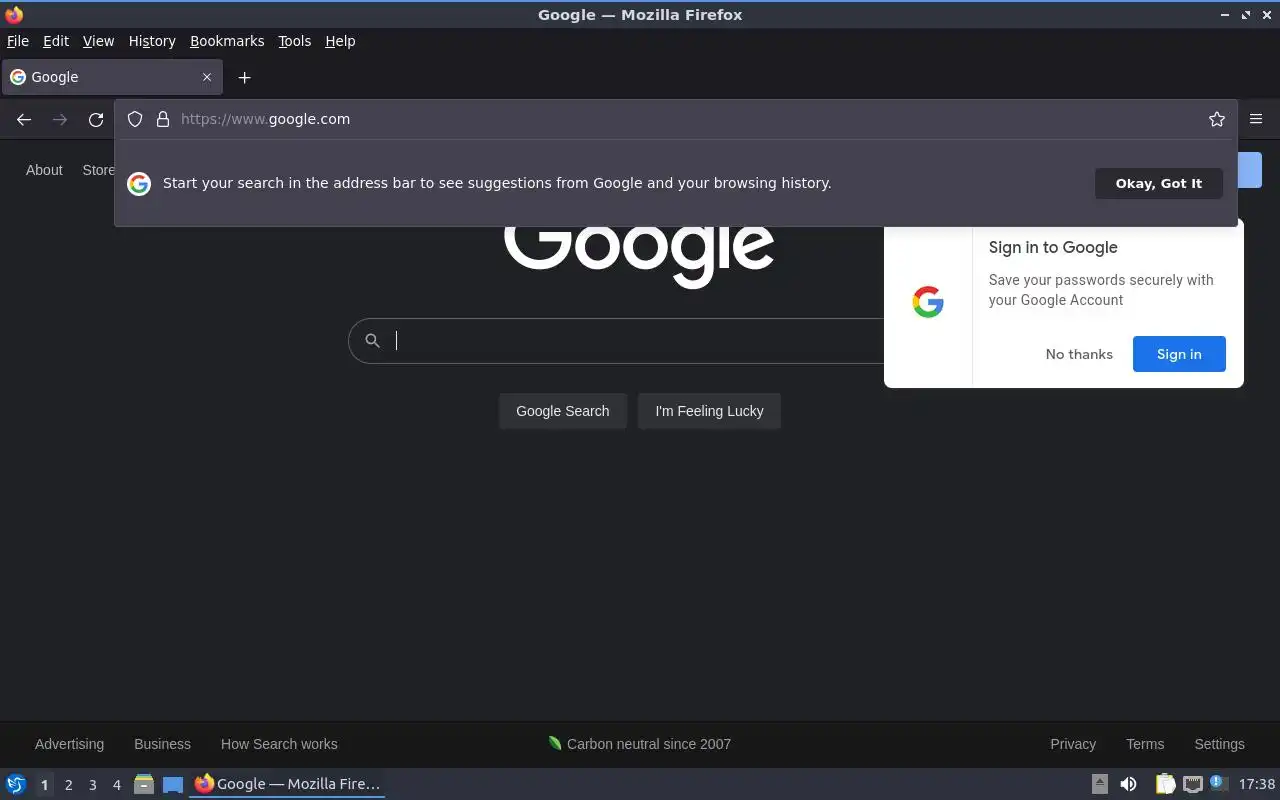The width and height of the screenshot is (1280, 800).
Task: Click the Firefox taskbar window entry
Action: (x=288, y=784)
